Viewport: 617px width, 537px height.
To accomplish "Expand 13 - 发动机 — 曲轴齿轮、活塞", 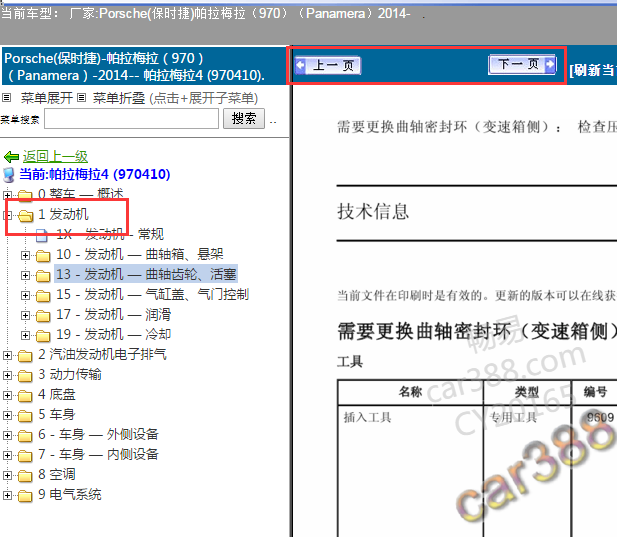I will (x=25, y=275).
